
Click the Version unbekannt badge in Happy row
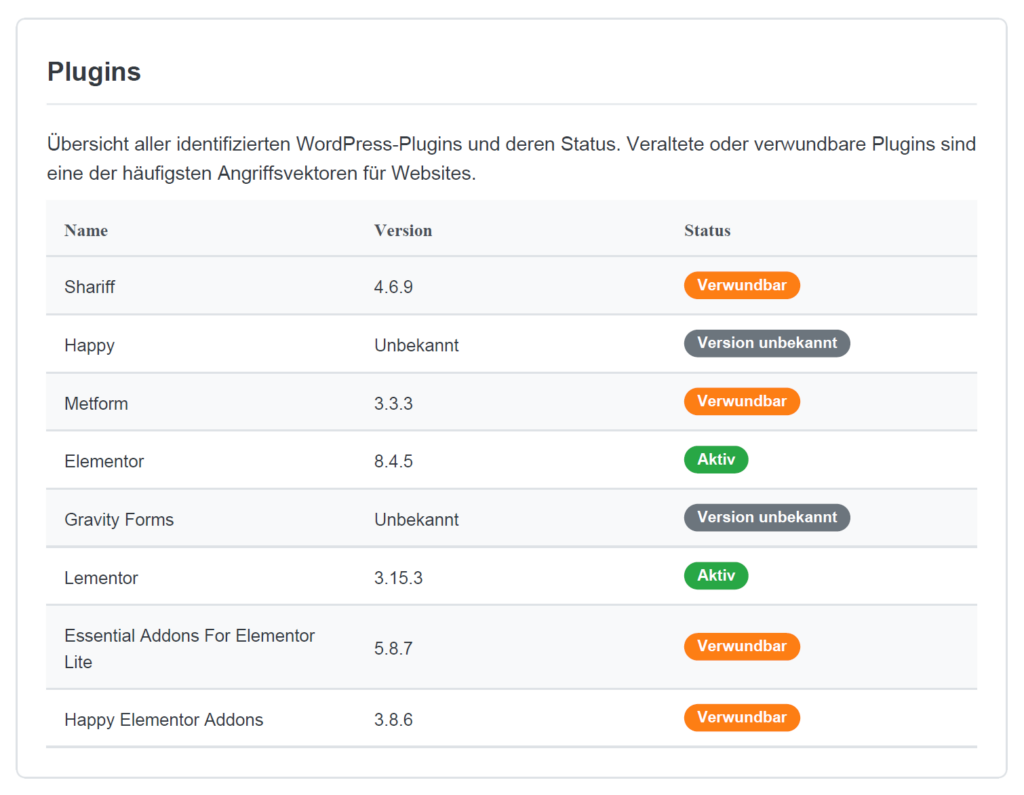point(766,344)
